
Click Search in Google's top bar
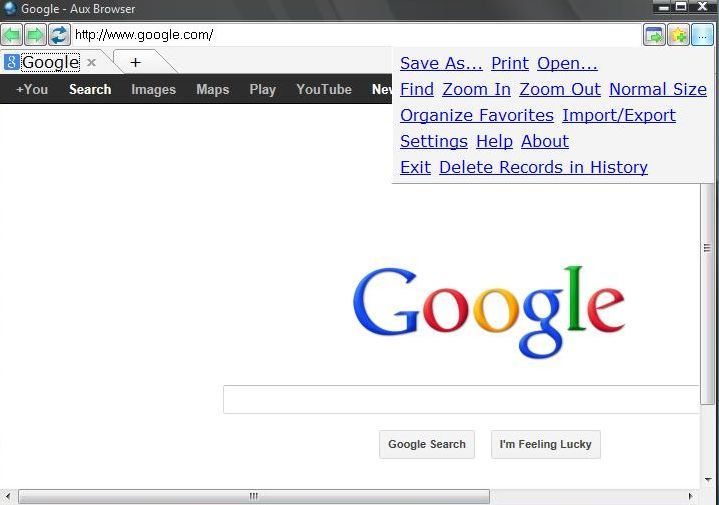click(90, 89)
